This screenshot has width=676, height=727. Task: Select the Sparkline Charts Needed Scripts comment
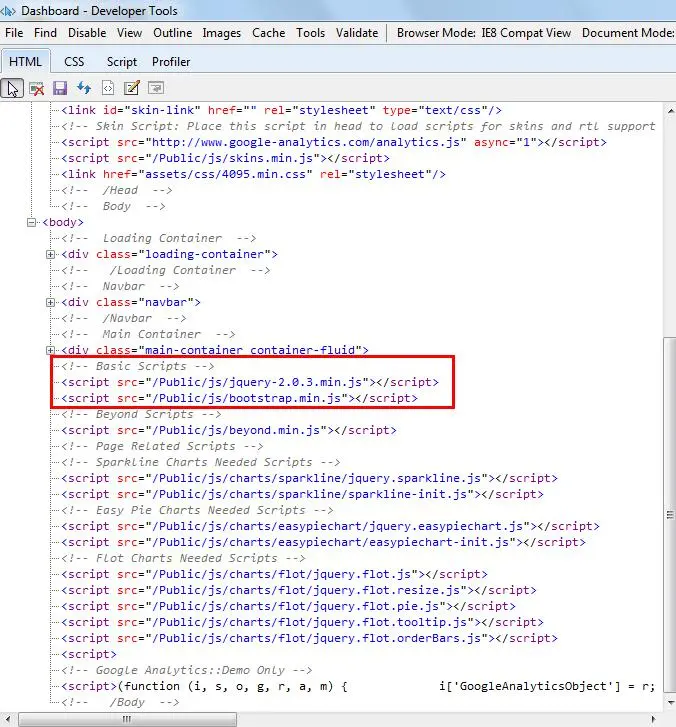coord(201,462)
